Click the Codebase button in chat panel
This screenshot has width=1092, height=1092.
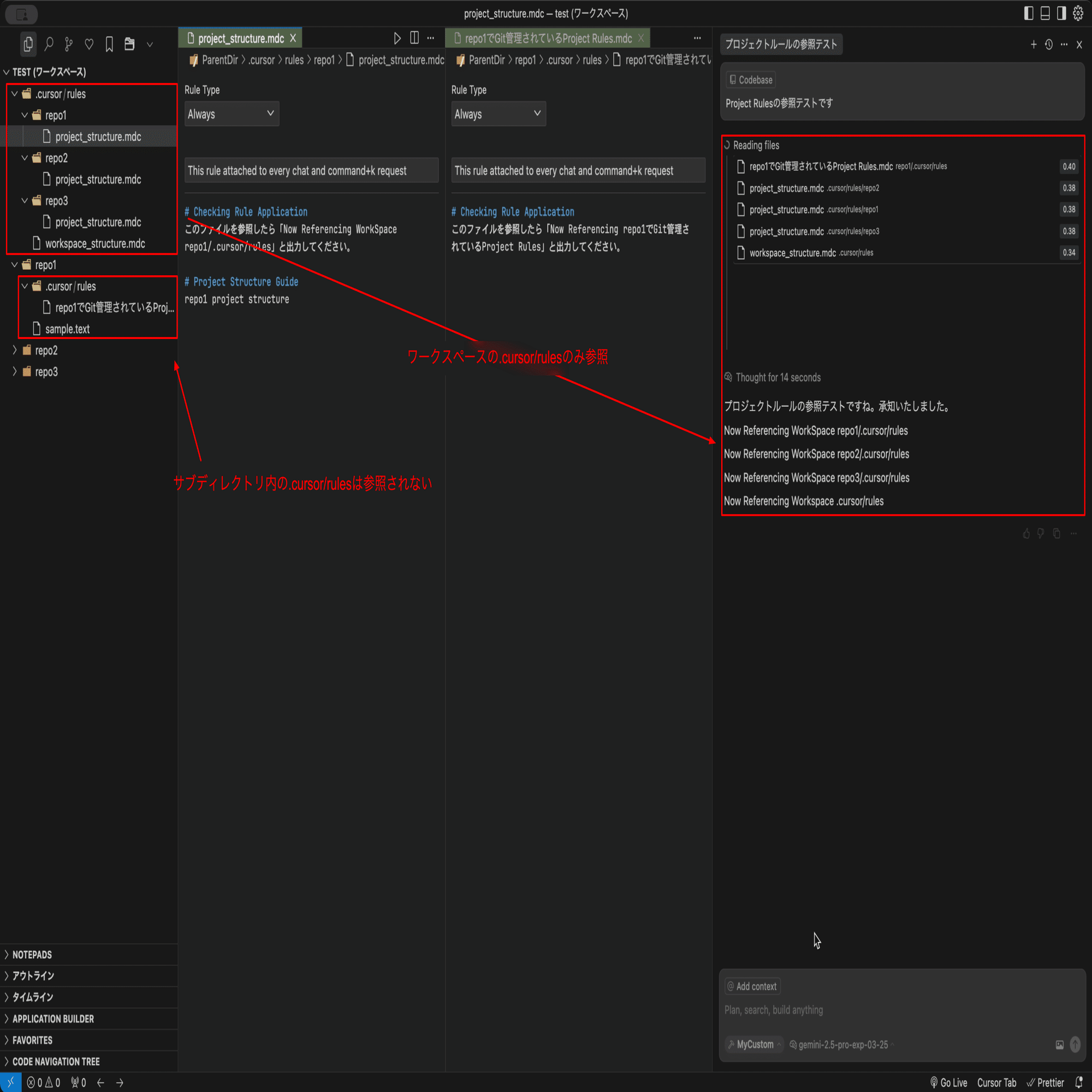[750, 79]
